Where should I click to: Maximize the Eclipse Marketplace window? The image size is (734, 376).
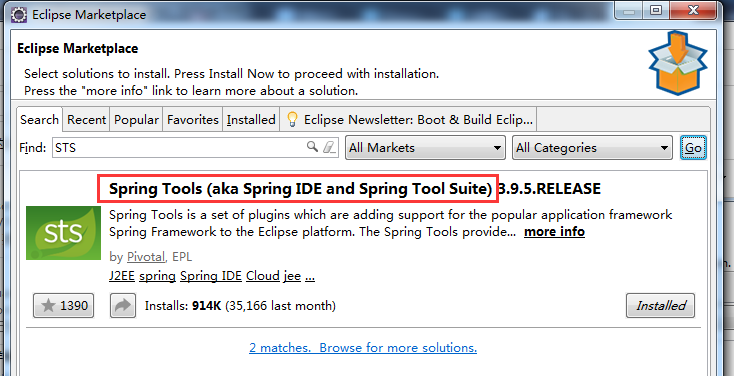pyautogui.click(x=656, y=10)
